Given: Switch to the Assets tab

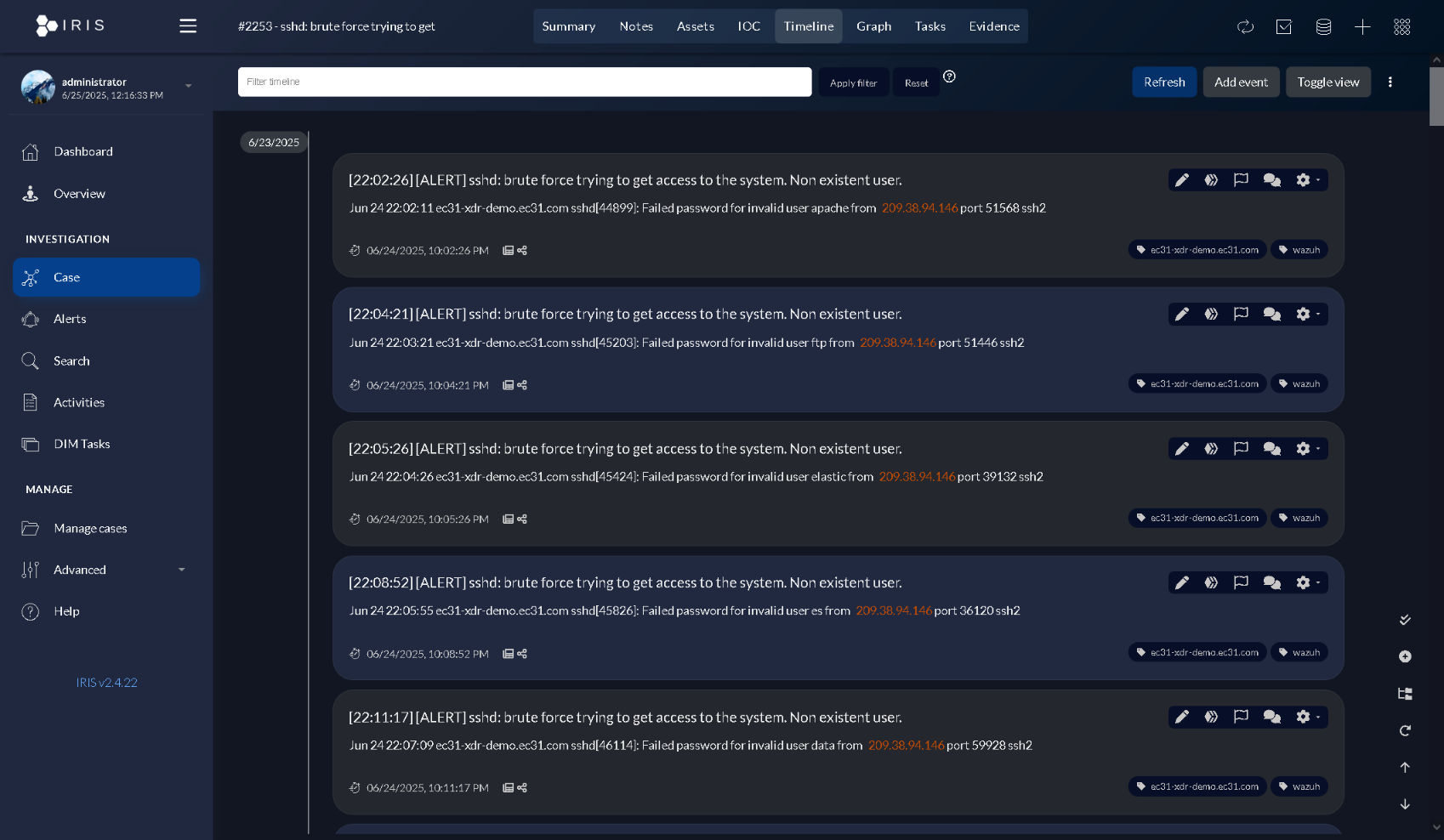Looking at the screenshot, I should click(696, 26).
